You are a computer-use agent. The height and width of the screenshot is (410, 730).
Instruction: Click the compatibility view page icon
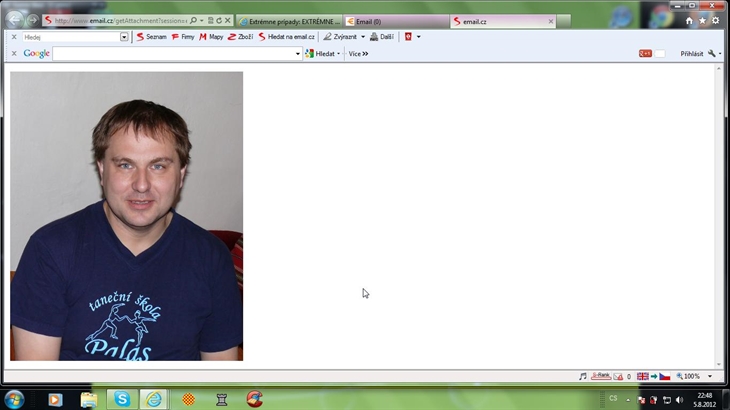click(x=210, y=20)
